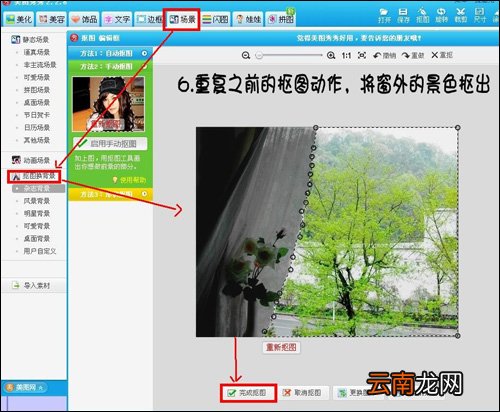Set zoom to 1:1 actual size
500x412 pixels.
pos(346,55)
